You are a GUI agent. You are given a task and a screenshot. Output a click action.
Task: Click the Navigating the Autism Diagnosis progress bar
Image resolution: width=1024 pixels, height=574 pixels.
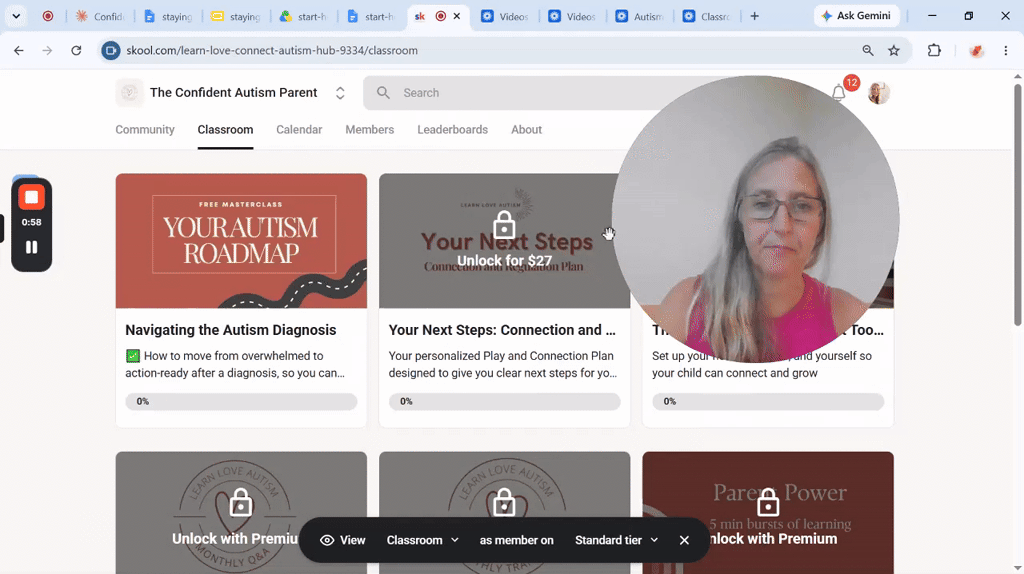tap(241, 402)
